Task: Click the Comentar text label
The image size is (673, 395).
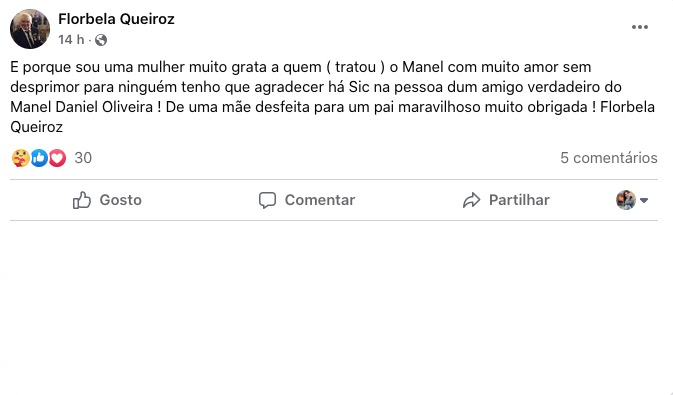Action: (x=320, y=200)
